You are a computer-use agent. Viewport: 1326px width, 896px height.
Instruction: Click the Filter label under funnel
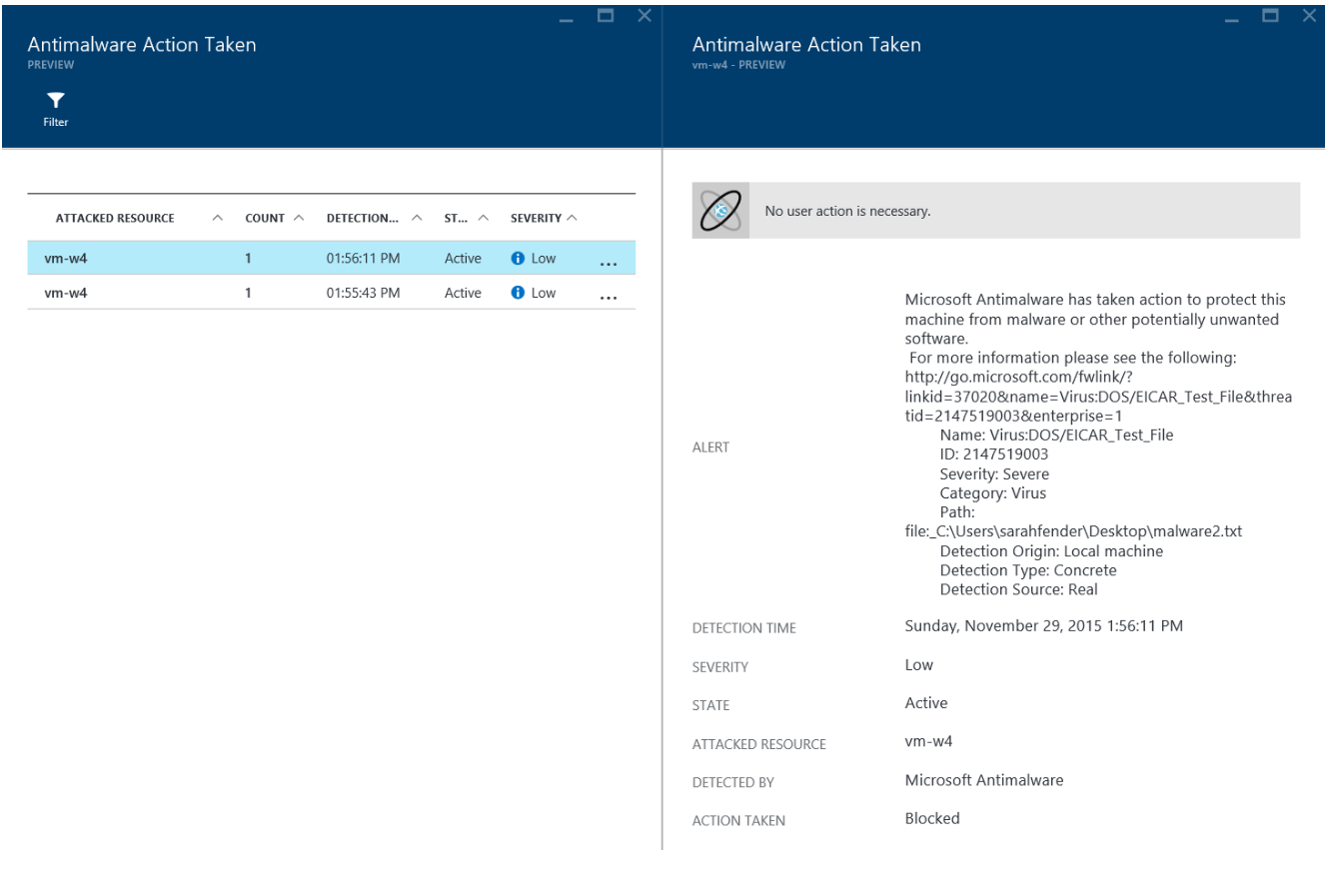(x=56, y=122)
